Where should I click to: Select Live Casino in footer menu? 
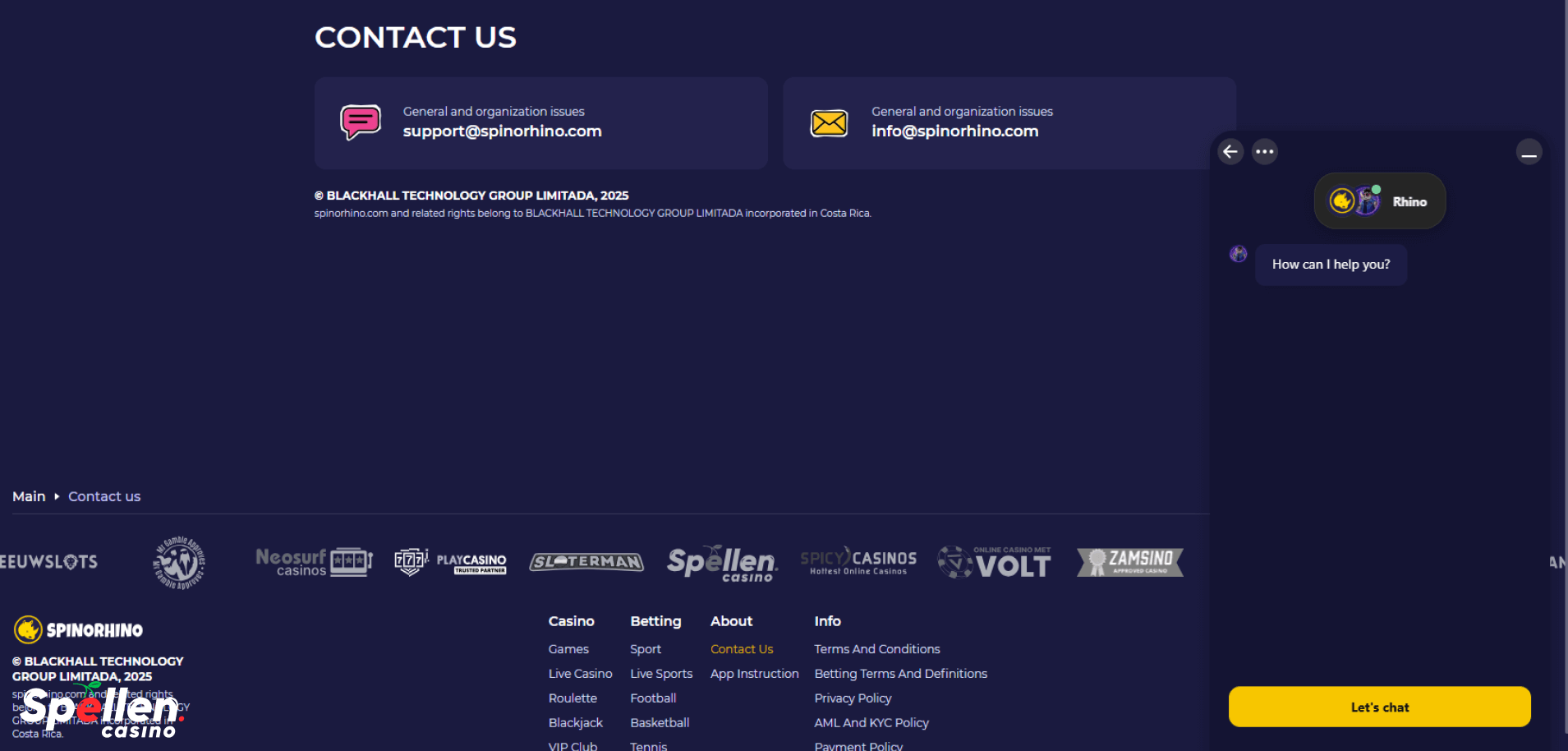pos(580,674)
